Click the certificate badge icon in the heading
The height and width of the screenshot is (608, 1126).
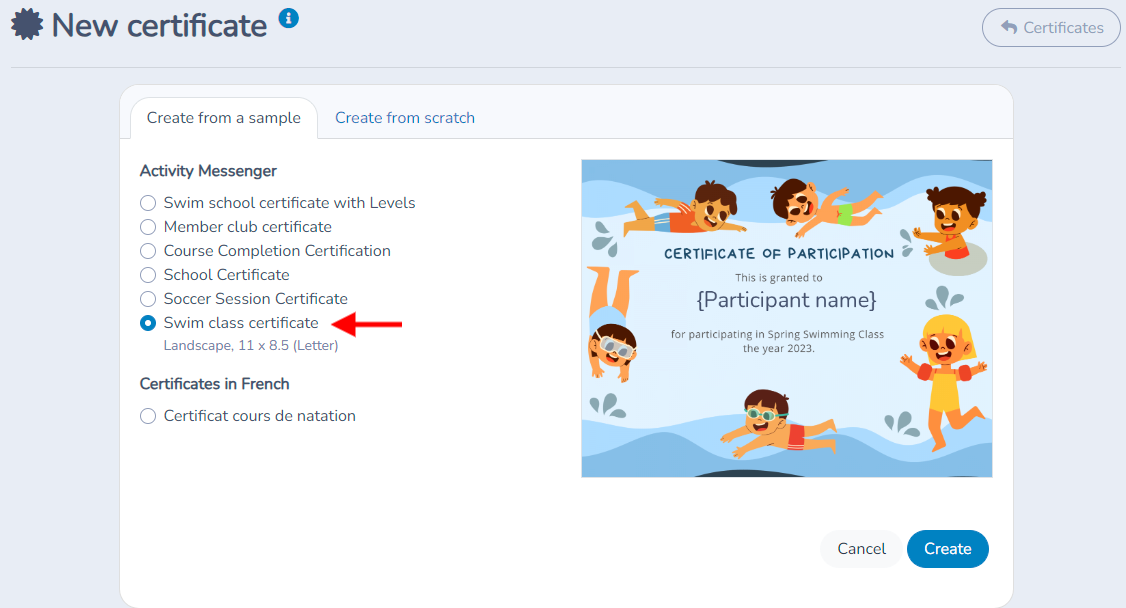tap(27, 25)
